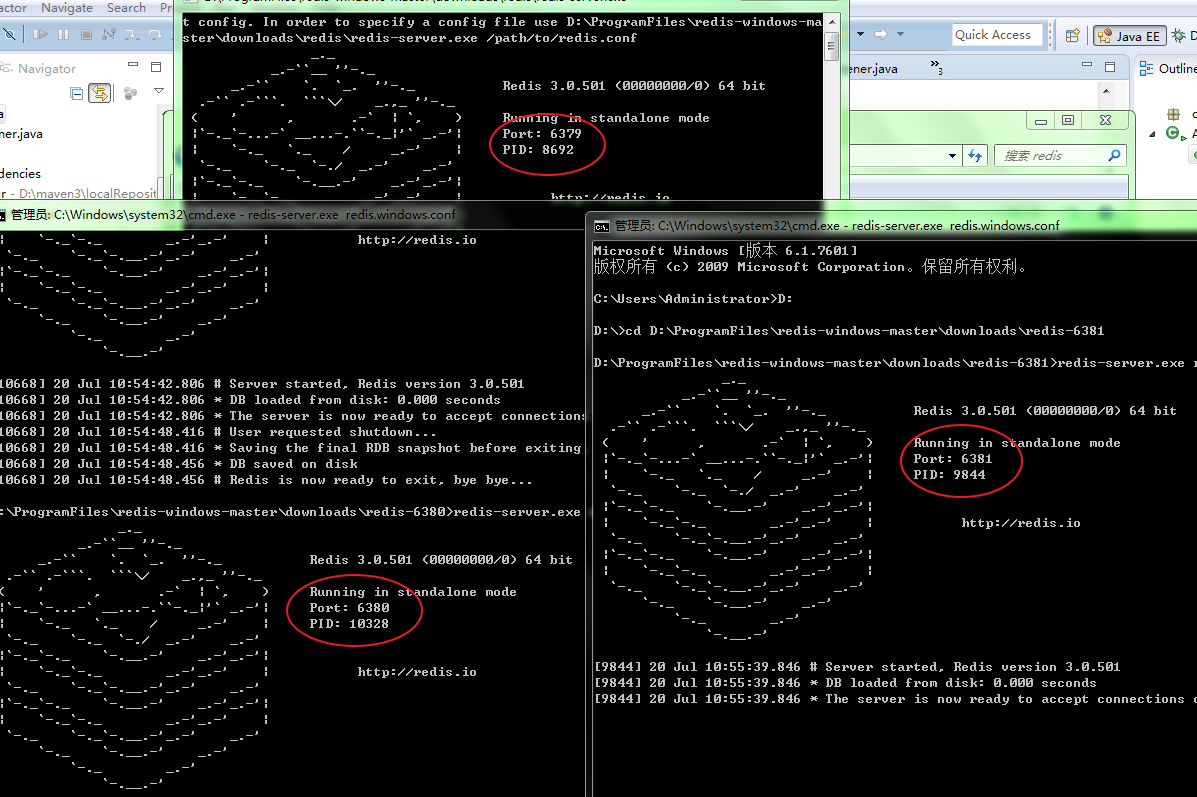Switch to the Java EE perspective
The height and width of the screenshot is (797, 1197).
(x=1129, y=36)
